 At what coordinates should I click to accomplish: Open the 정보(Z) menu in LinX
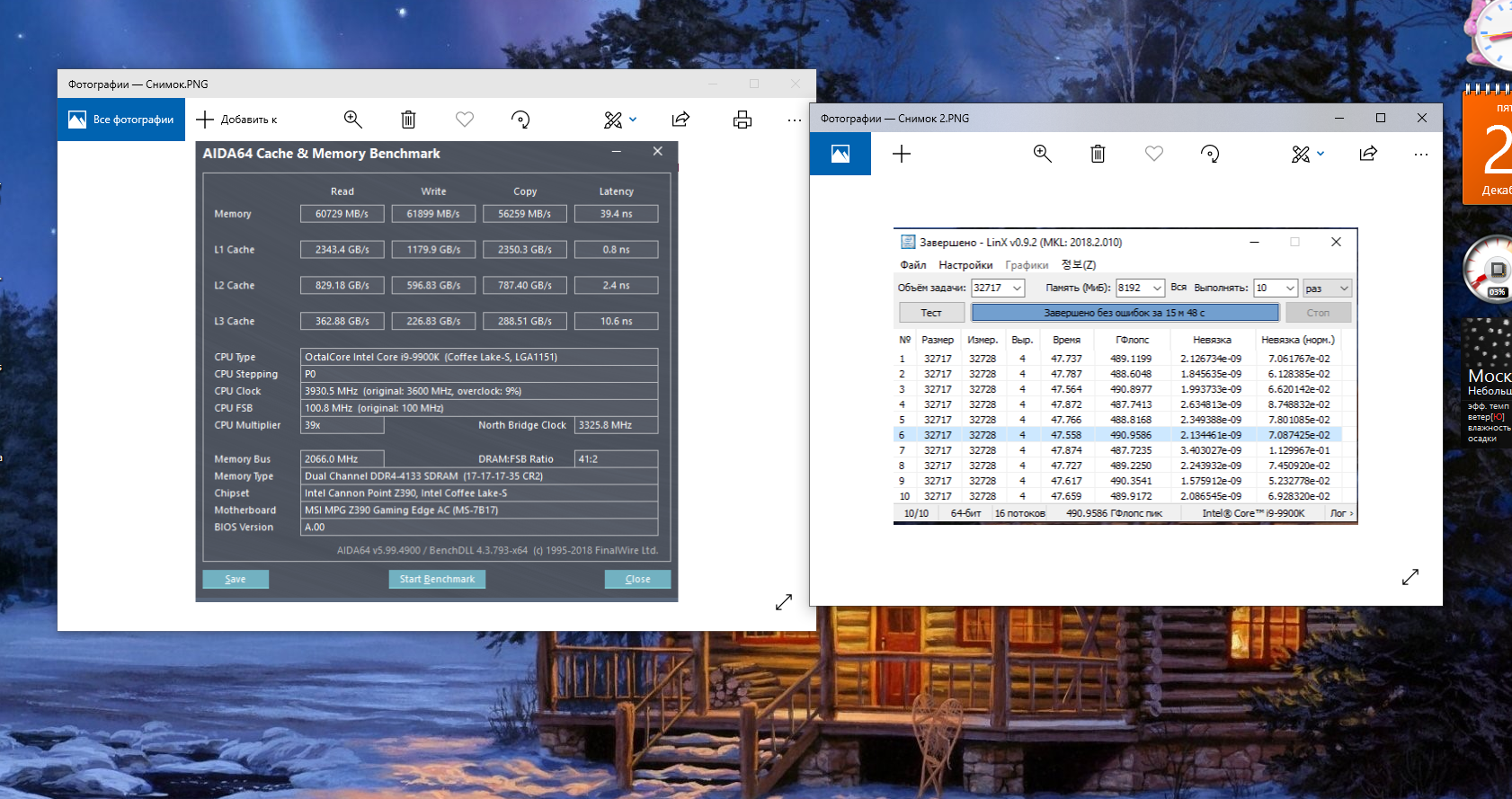(1079, 265)
